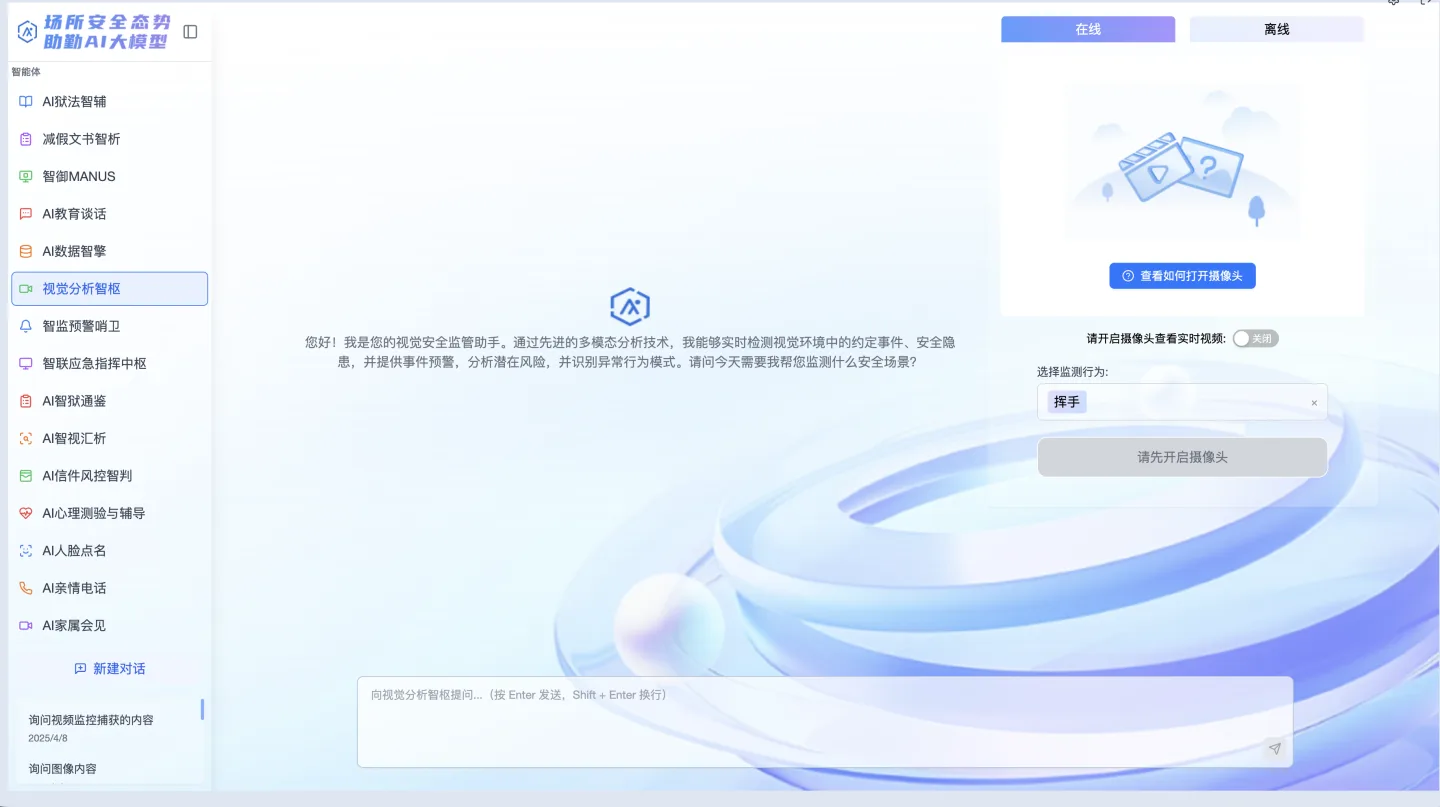
Task: Start a new chat with 新建对话
Action: [x=110, y=668]
